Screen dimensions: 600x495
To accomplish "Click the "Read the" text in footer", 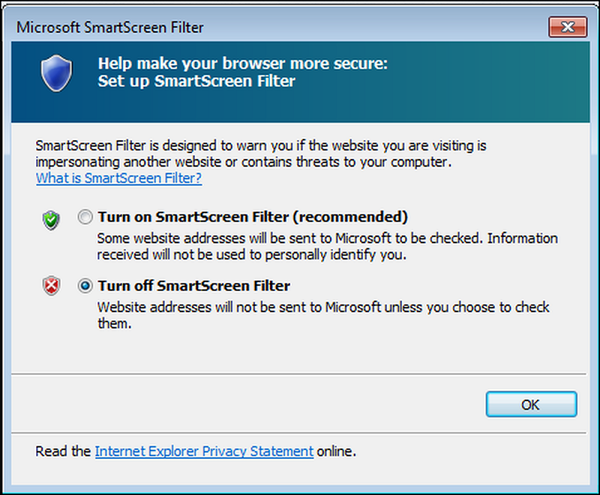I will click(63, 451).
